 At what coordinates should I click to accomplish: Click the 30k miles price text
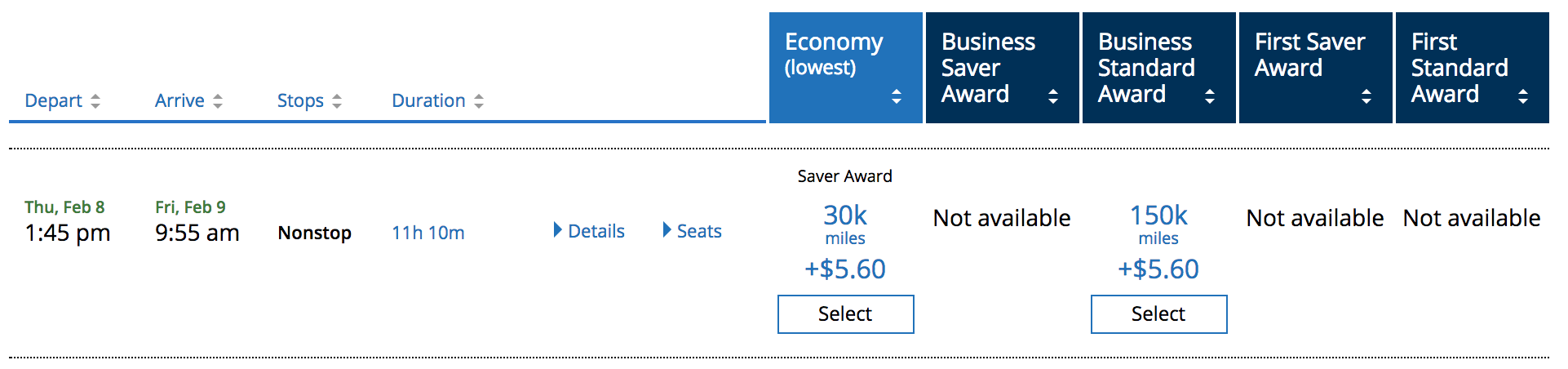[845, 217]
